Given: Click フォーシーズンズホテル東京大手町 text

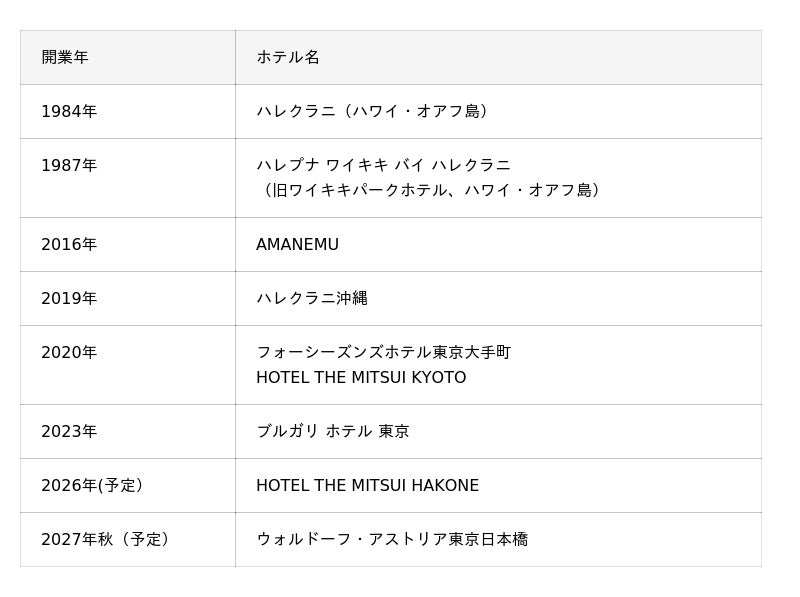Looking at the screenshot, I should click(x=383, y=352).
